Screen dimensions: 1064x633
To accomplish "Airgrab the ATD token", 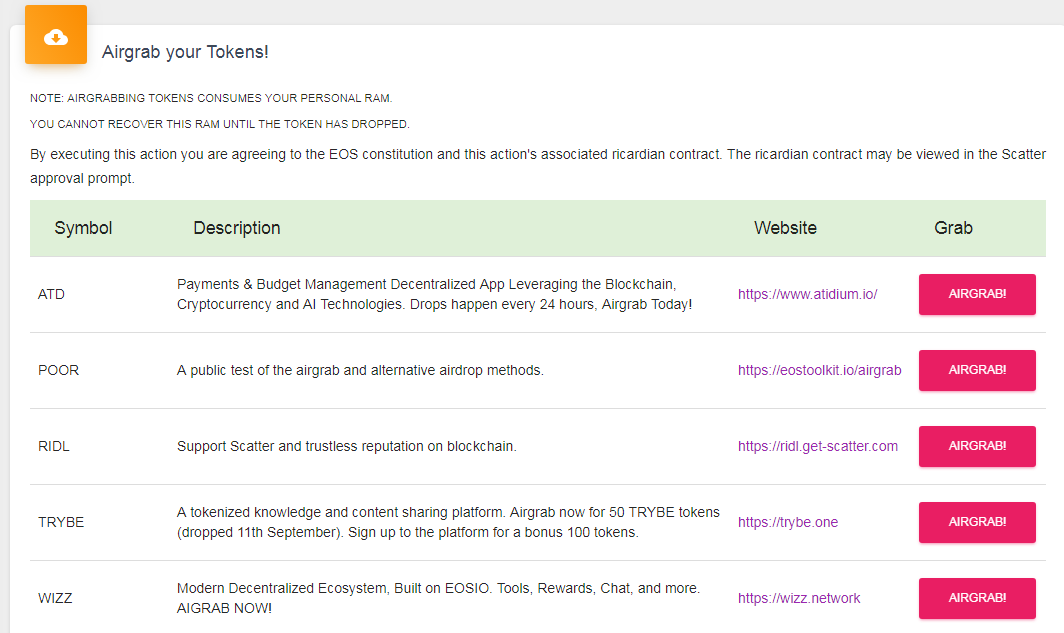I will pos(977,294).
